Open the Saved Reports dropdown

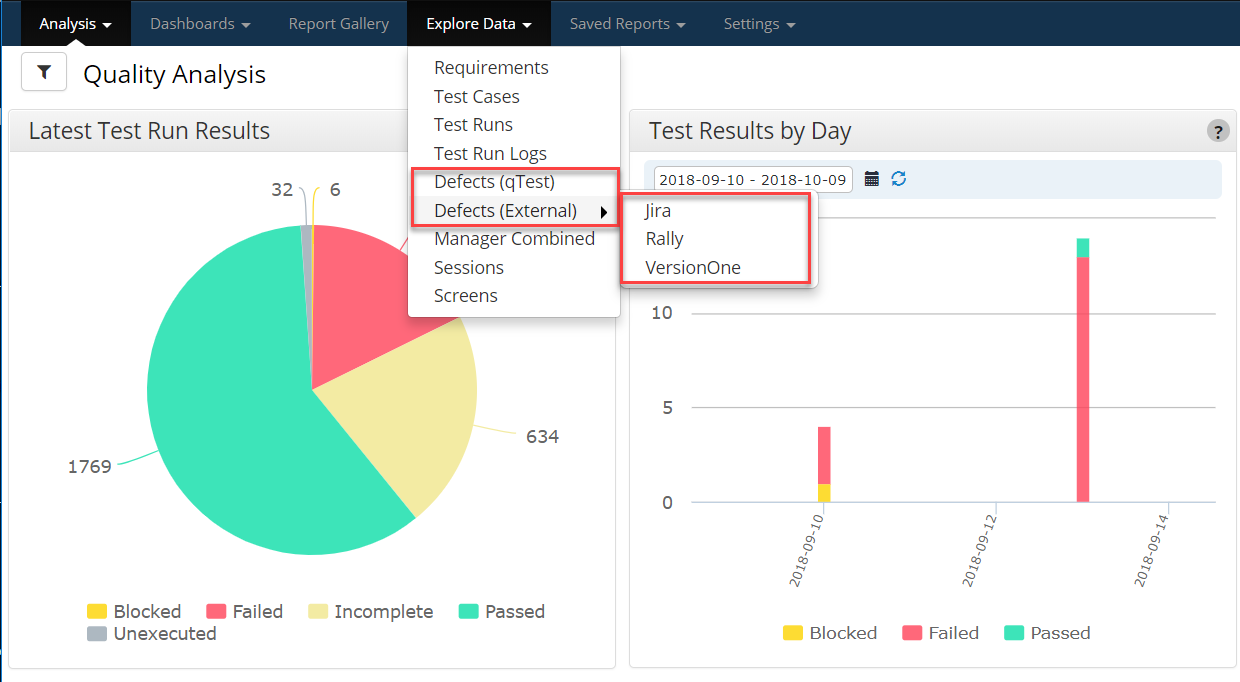pos(627,23)
